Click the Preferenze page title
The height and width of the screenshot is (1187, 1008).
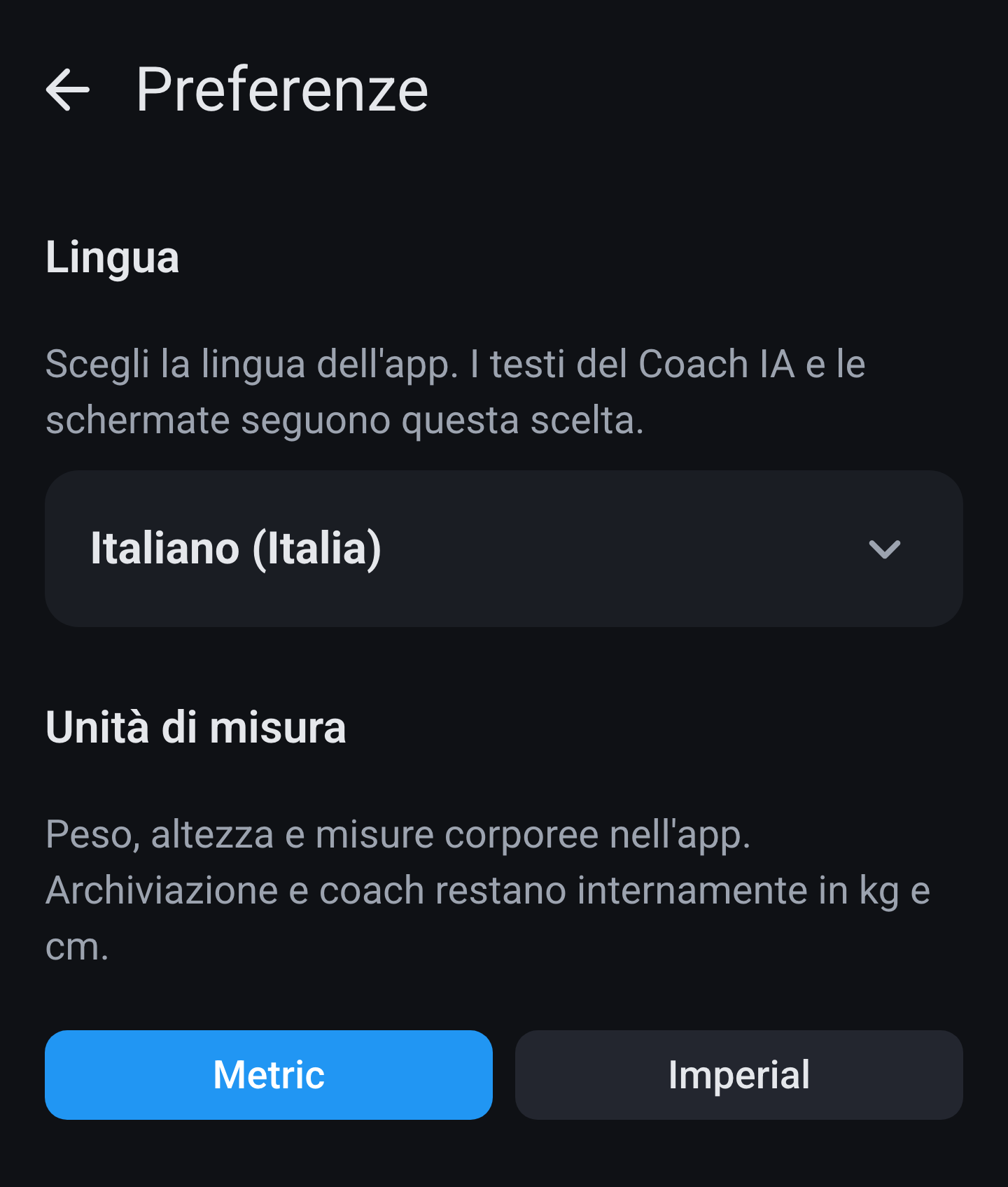click(282, 90)
